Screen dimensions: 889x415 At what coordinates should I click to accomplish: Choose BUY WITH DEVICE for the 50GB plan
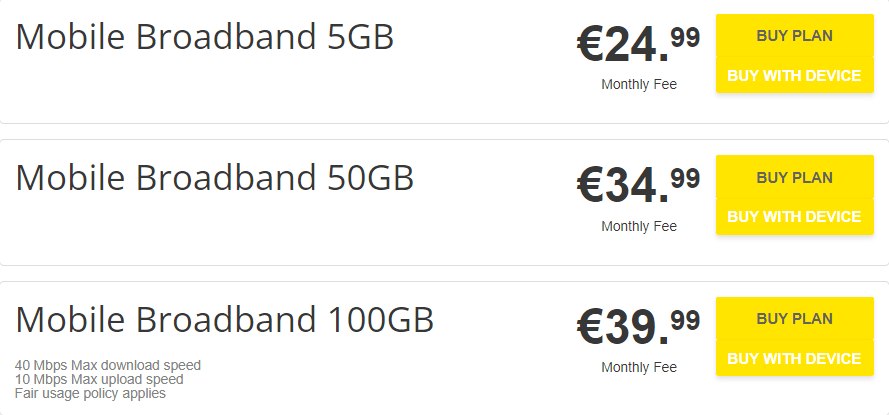point(794,216)
